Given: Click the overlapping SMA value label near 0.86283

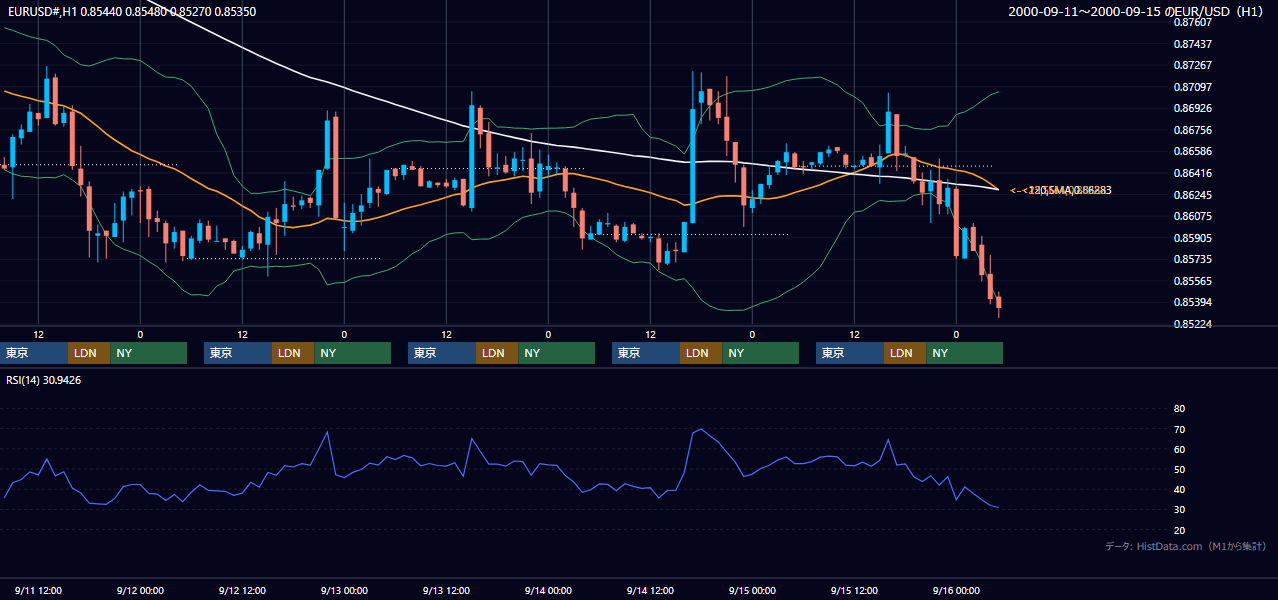Looking at the screenshot, I should click(1062, 190).
